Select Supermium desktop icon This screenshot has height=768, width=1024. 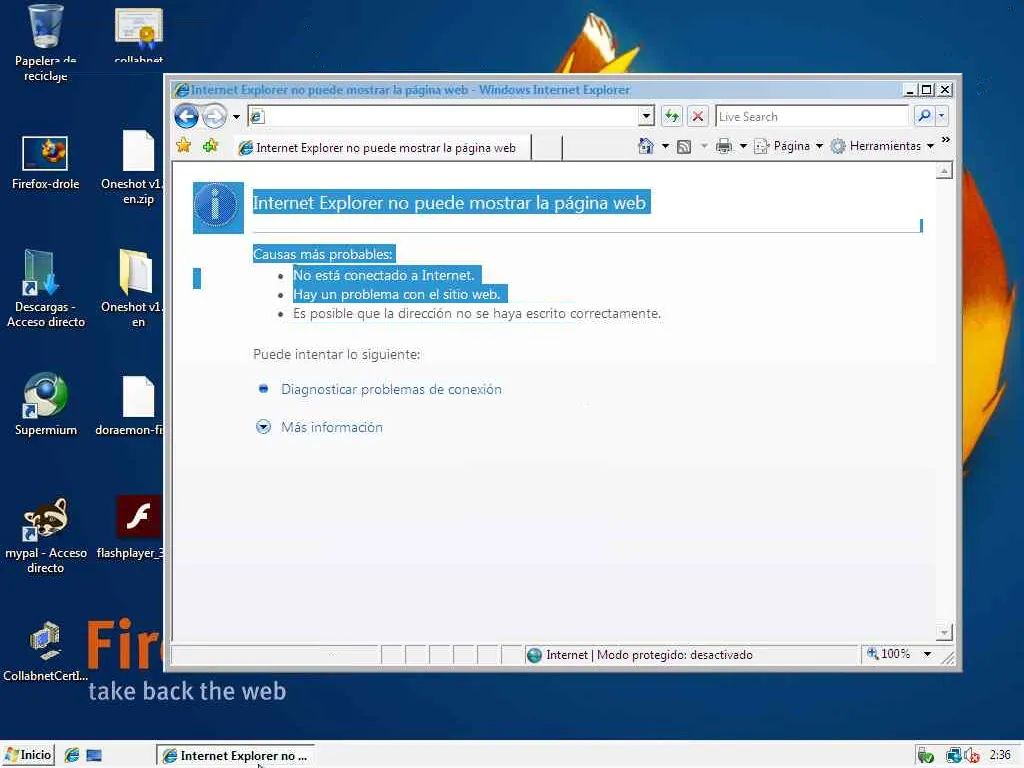[x=46, y=404]
